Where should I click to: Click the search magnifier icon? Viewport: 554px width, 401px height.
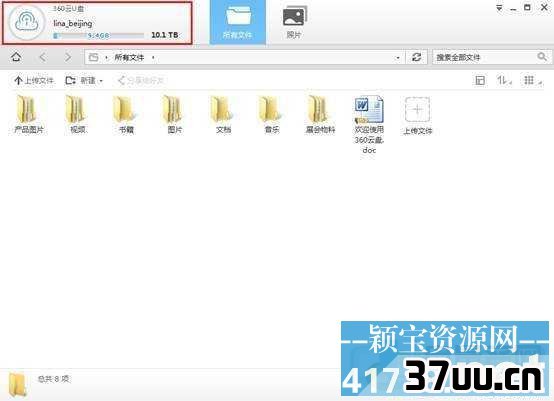point(542,57)
